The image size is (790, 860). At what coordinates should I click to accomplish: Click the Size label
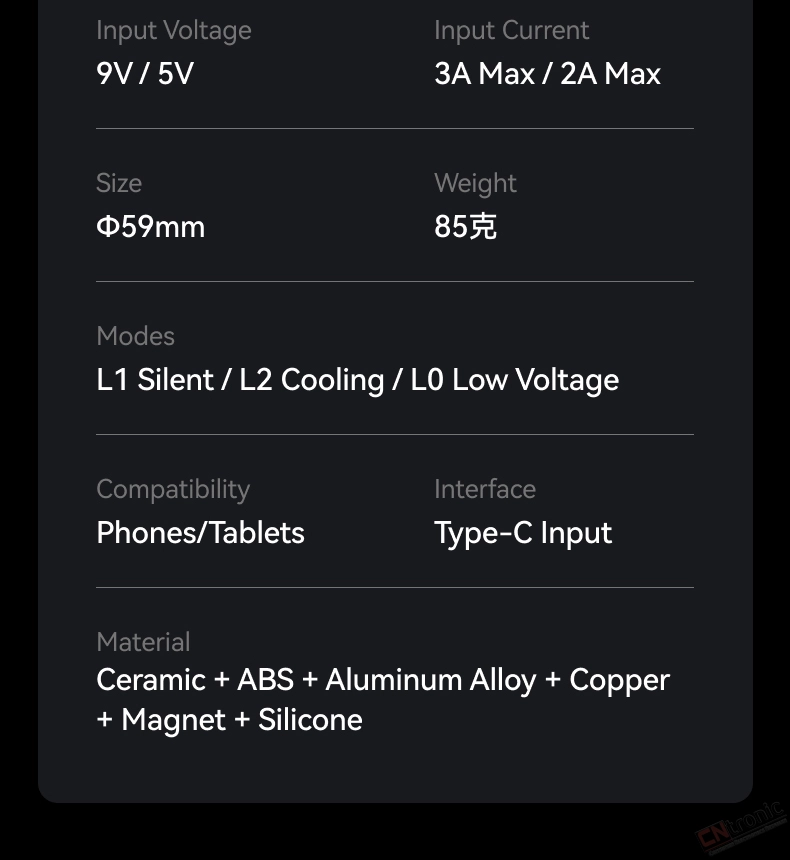point(119,183)
